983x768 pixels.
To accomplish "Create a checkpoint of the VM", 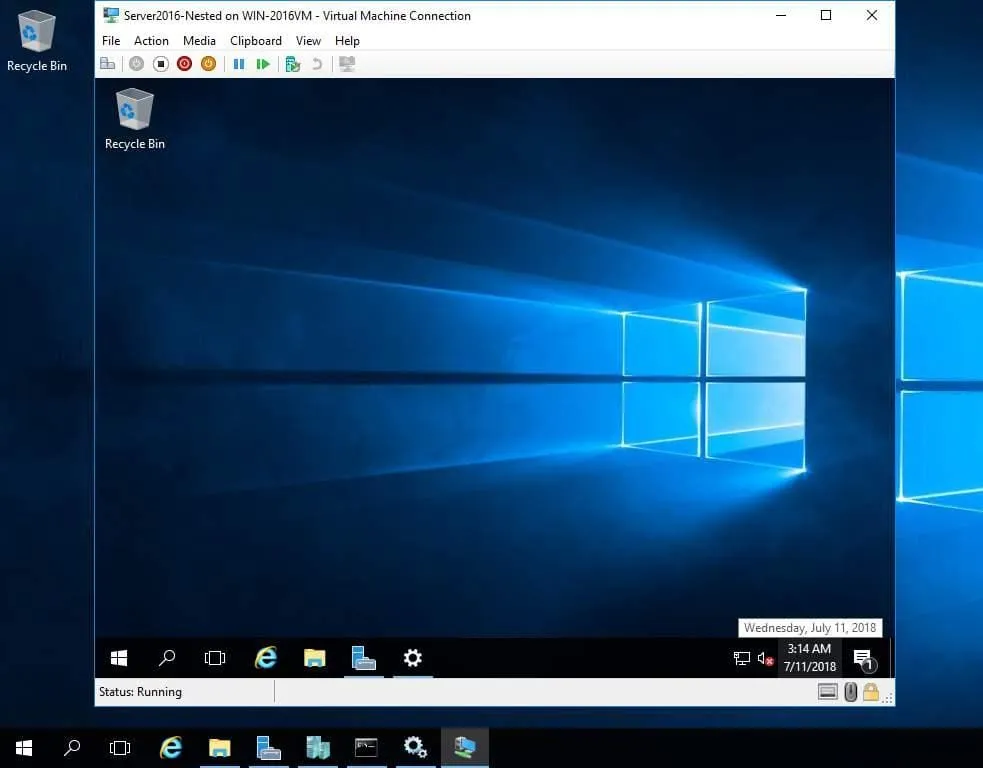I will click(x=291, y=63).
